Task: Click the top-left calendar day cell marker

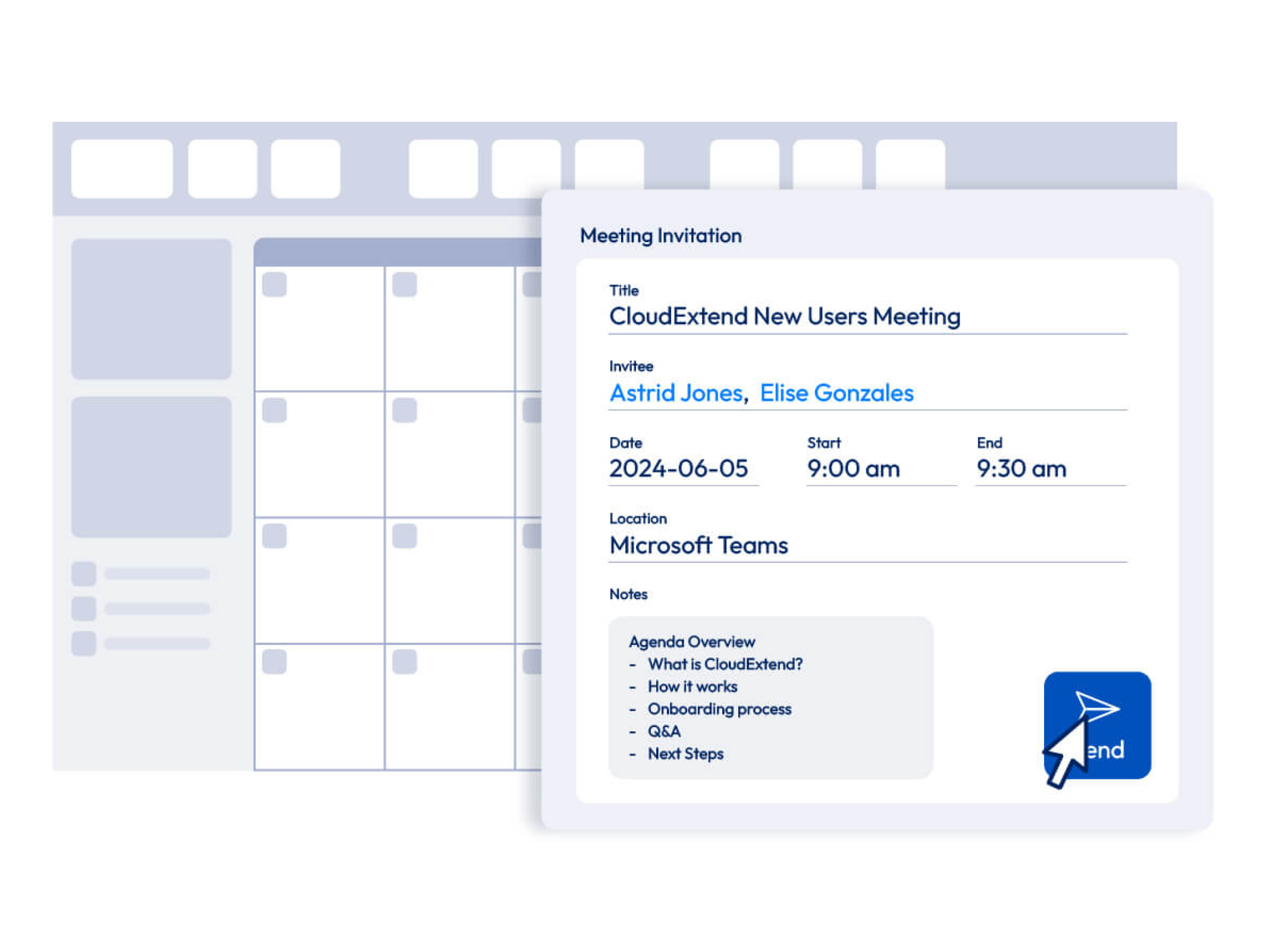Action: tap(274, 284)
